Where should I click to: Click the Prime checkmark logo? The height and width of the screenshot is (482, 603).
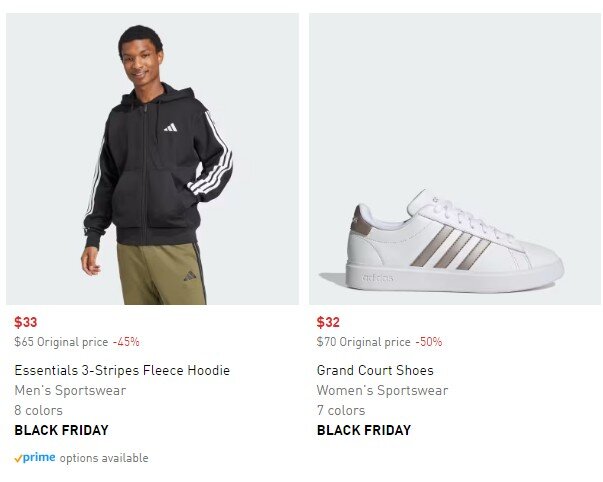point(35,458)
